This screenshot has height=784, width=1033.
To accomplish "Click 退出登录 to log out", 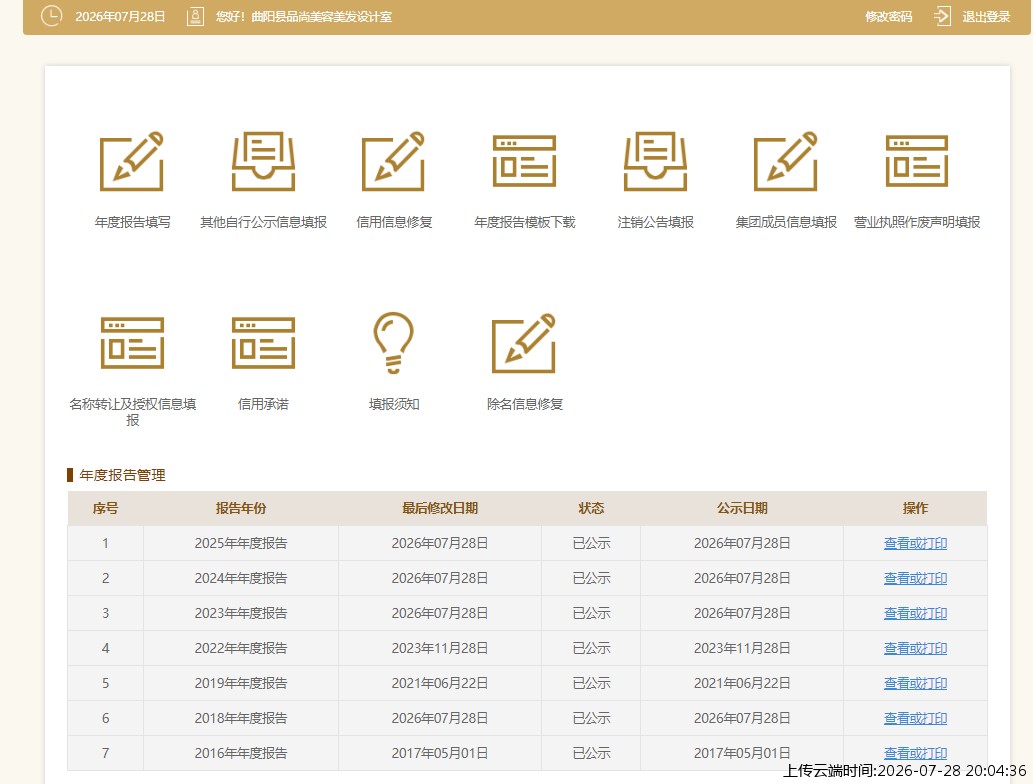I will pyautogui.click(x=986, y=16).
